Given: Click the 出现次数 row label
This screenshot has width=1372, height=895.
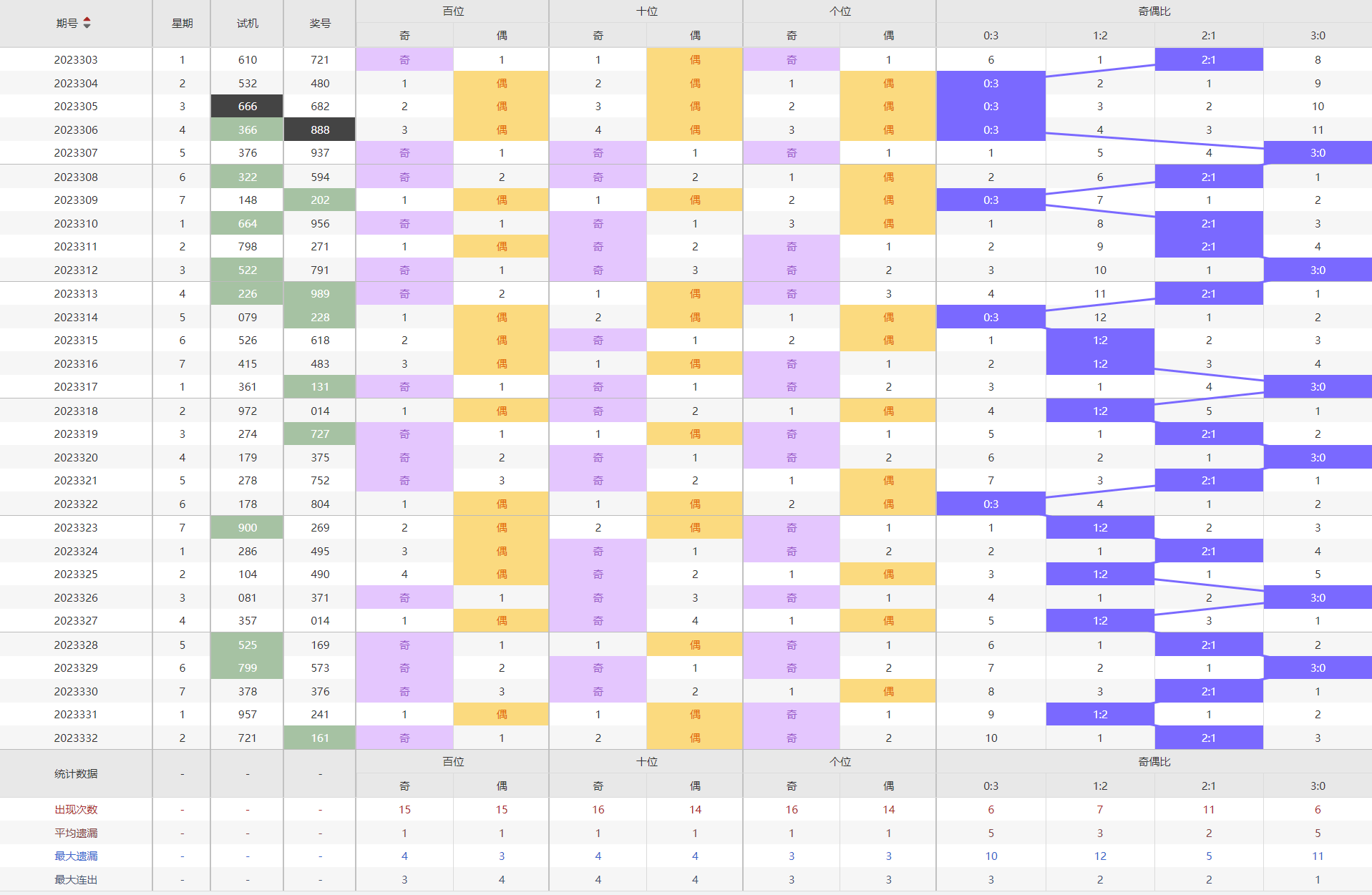Looking at the screenshot, I should click(x=76, y=809).
